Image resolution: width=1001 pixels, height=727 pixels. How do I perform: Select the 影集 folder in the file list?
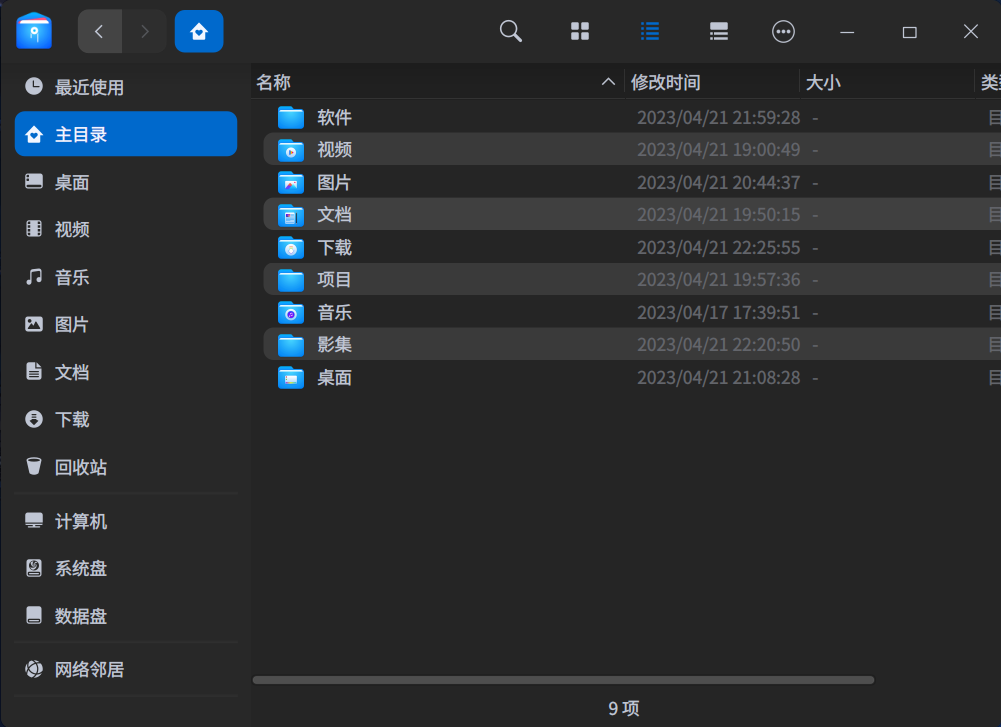[x=335, y=344]
